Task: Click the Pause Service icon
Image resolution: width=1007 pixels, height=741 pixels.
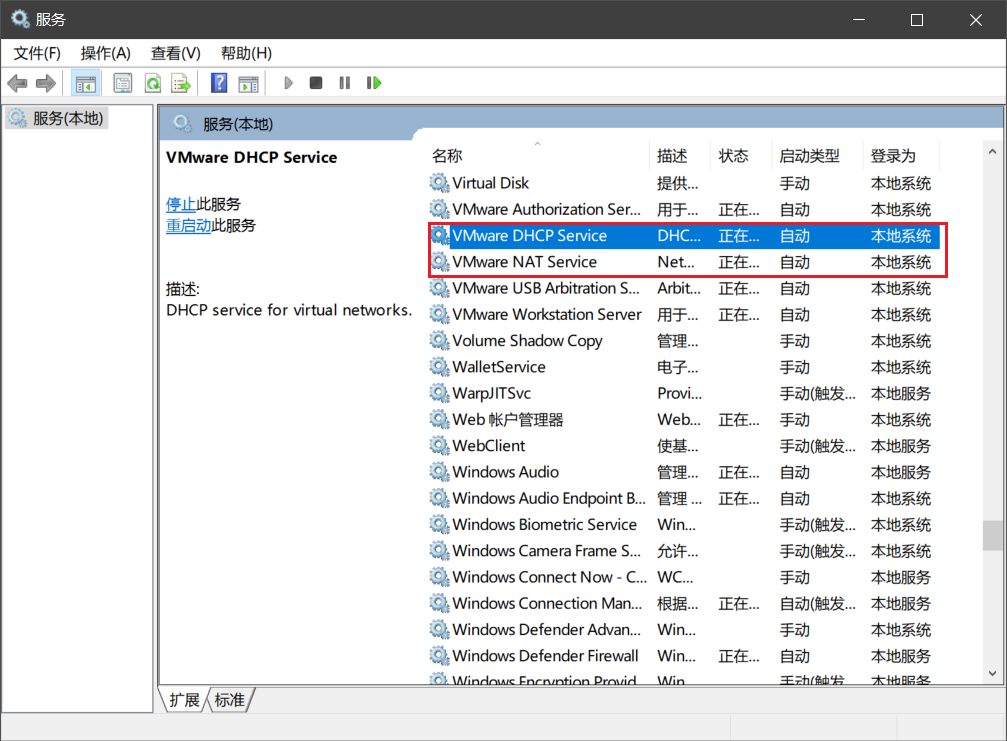Action: click(x=345, y=83)
